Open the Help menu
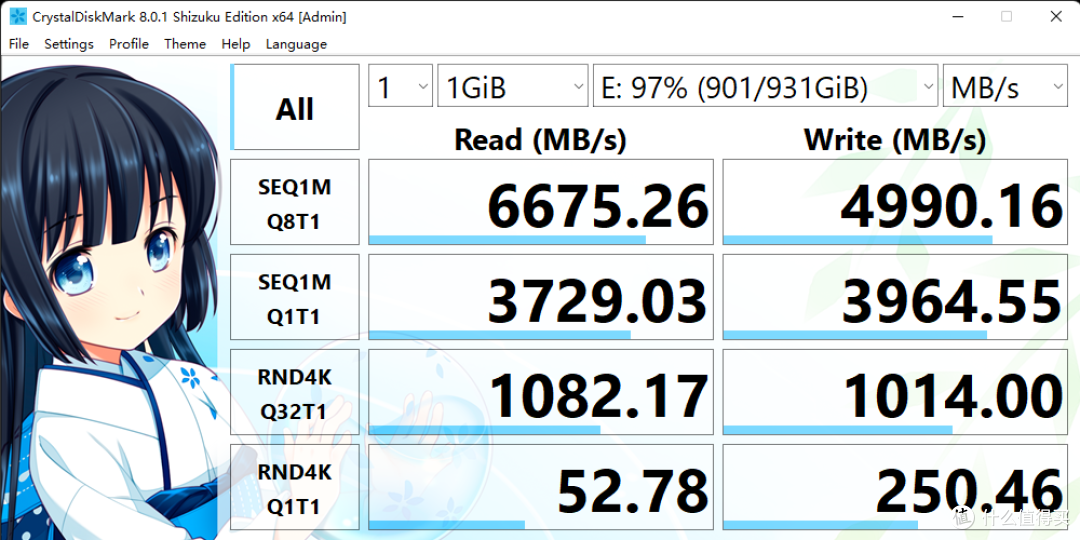The image size is (1080, 540). [236, 44]
